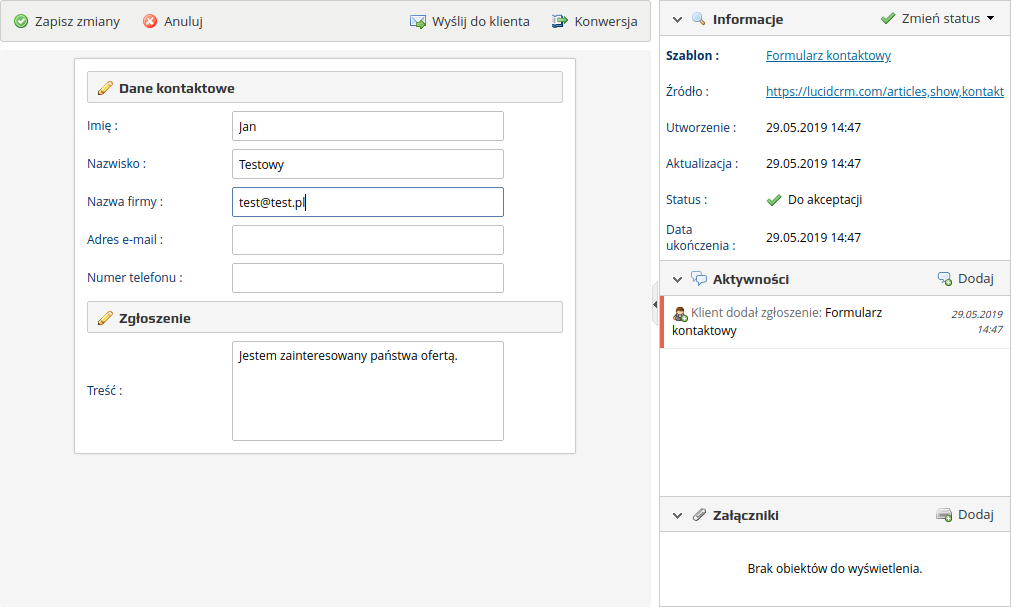Click the Utworzenie date value
Image resolution: width=1011 pixels, height=607 pixels.
click(x=814, y=128)
